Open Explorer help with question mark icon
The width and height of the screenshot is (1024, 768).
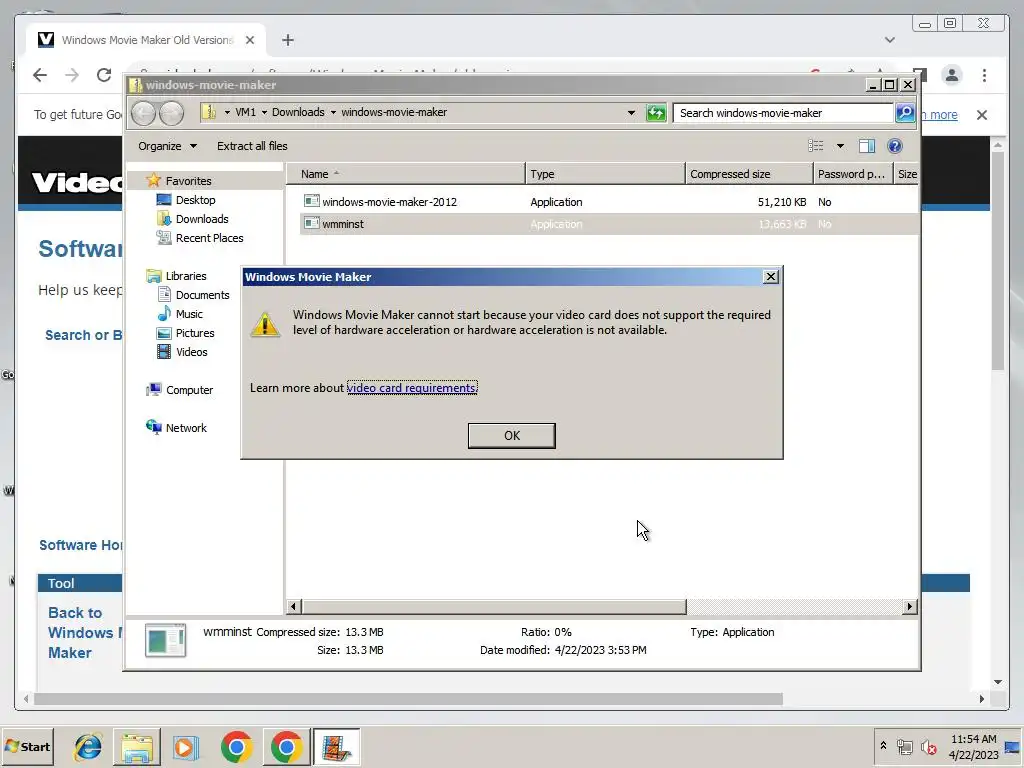click(895, 146)
